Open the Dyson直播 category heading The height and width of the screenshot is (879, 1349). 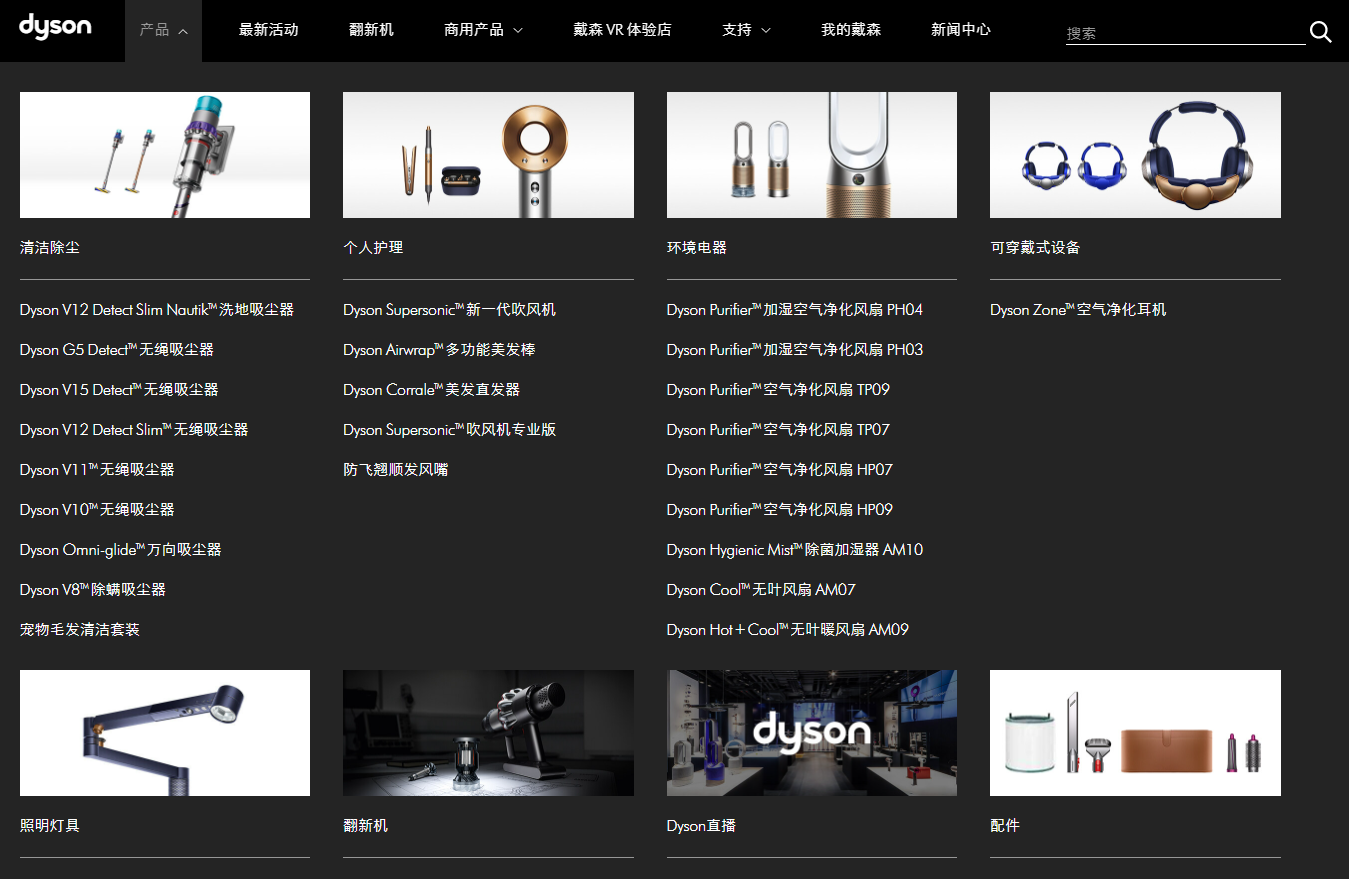(x=702, y=825)
